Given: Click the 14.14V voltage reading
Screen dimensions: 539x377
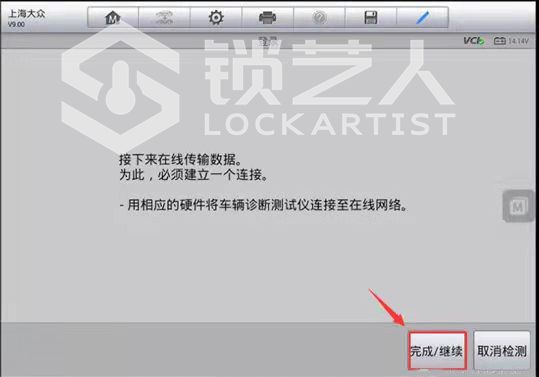Looking at the screenshot, I should [518, 41].
